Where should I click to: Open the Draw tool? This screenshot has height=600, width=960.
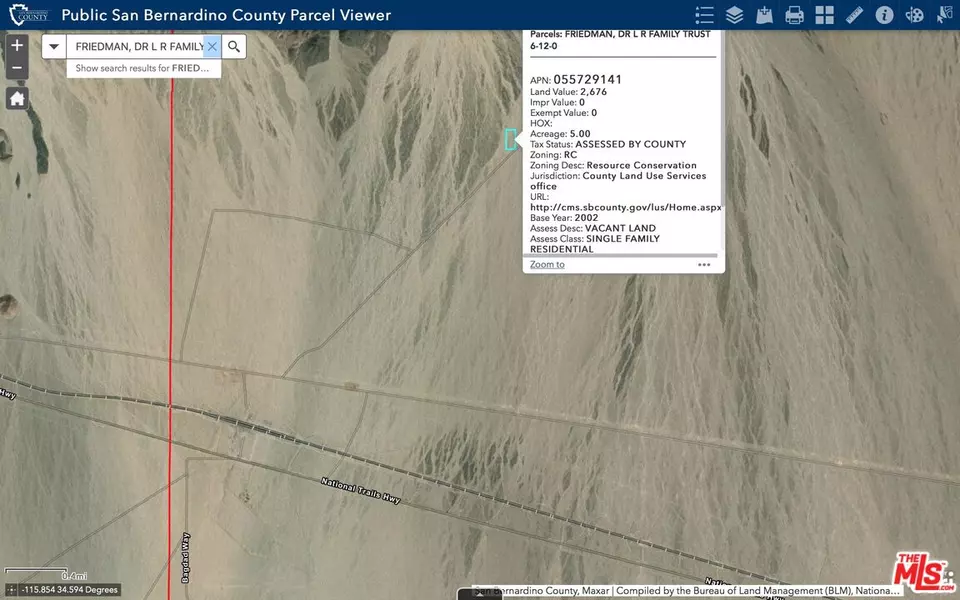[x=912, y=15]
